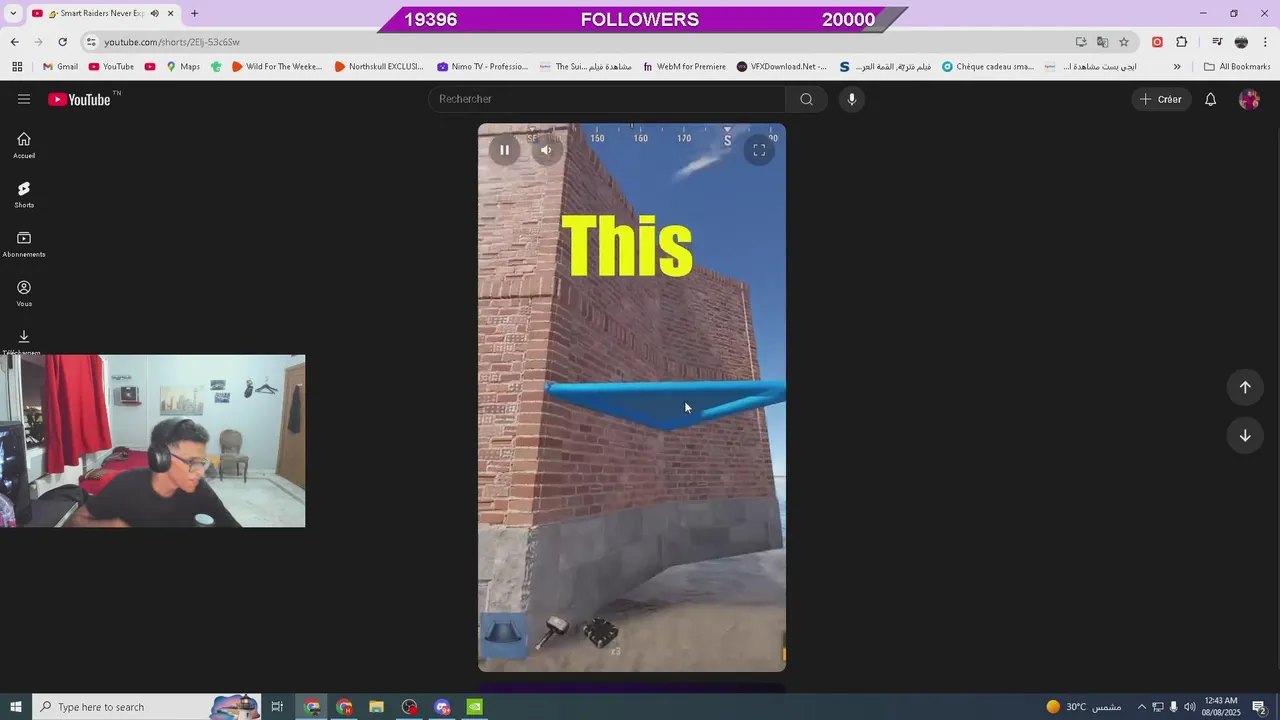Open WebM for Premiere bookmark
Image resolution: width=1280 pixels, height=720 pixels.
[684, 67]
